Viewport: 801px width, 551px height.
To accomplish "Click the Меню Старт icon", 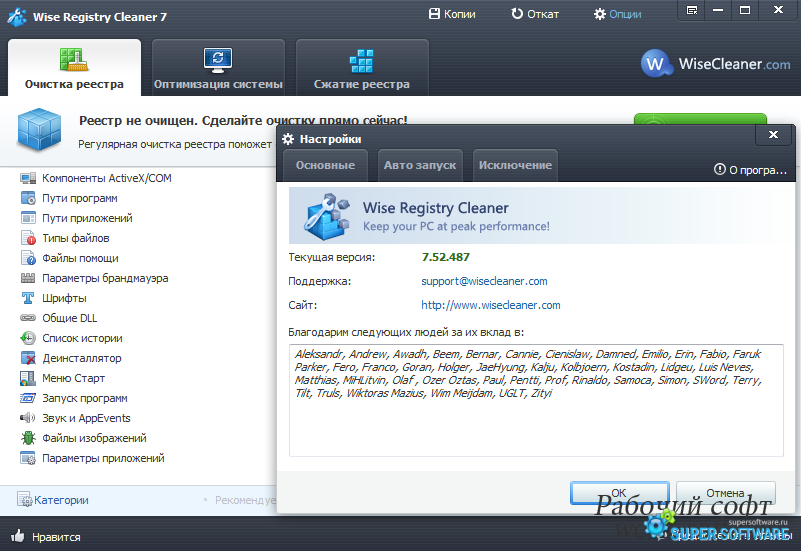I will point(28,378).
